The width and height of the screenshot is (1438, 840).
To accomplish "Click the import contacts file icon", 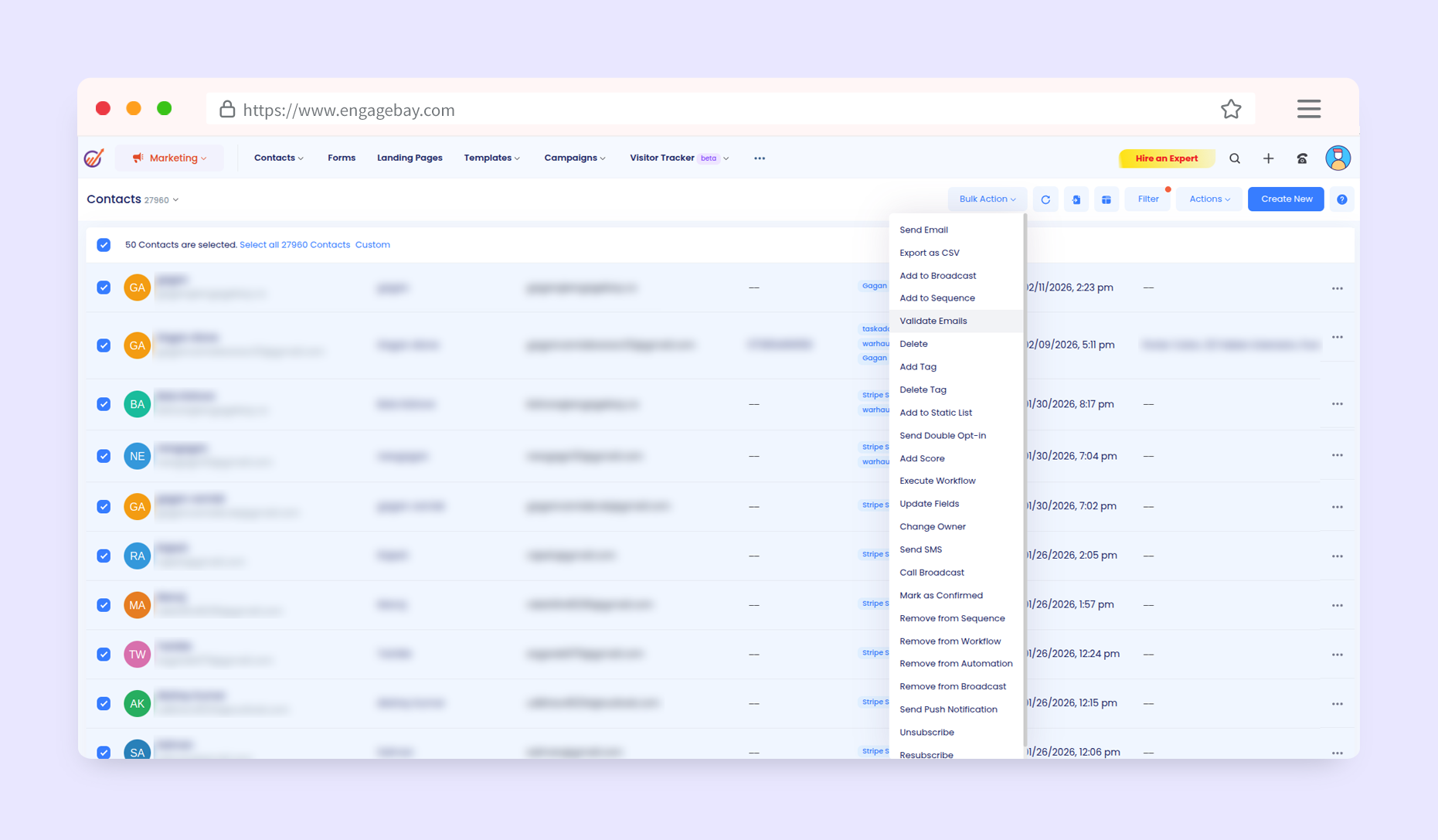I will point(1076,199).
